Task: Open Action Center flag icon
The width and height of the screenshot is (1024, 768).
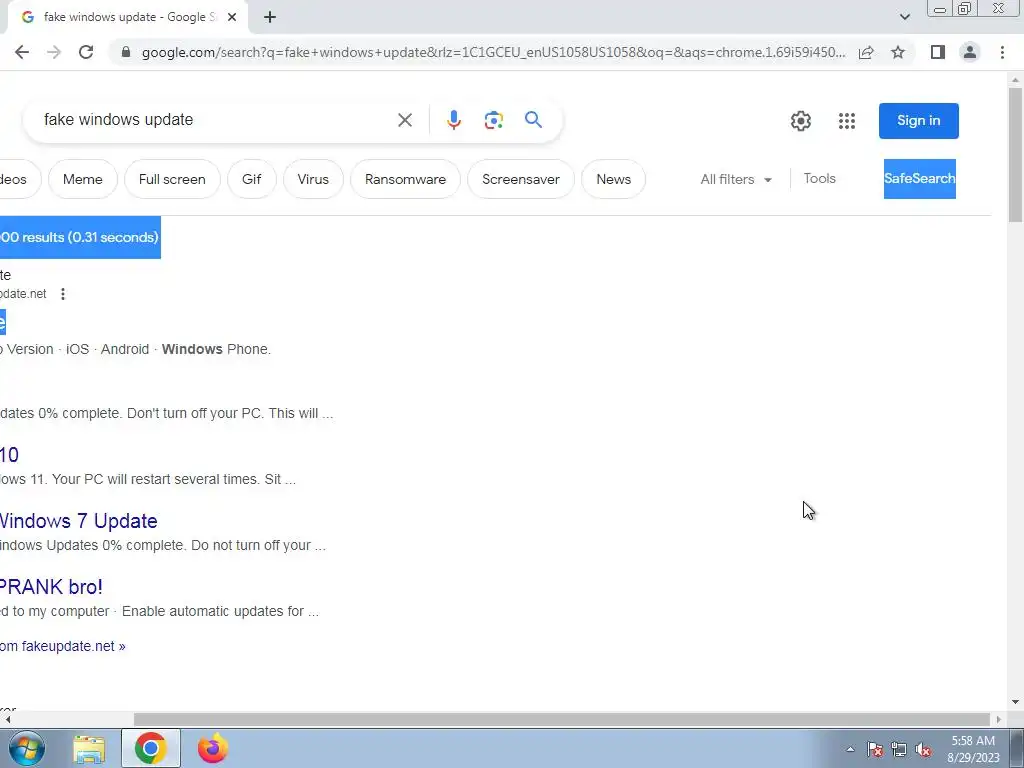Action: click(x=875, y=750)
